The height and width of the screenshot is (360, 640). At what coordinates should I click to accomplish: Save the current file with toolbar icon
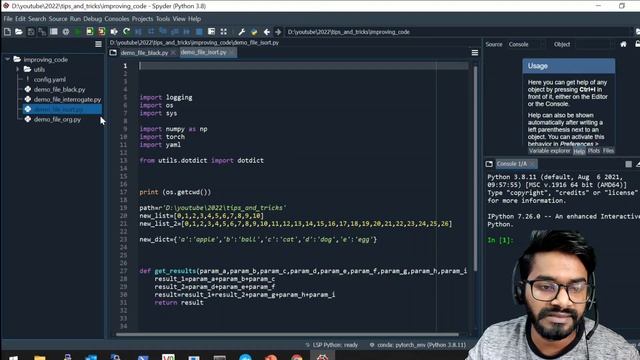tap(31, 32)
